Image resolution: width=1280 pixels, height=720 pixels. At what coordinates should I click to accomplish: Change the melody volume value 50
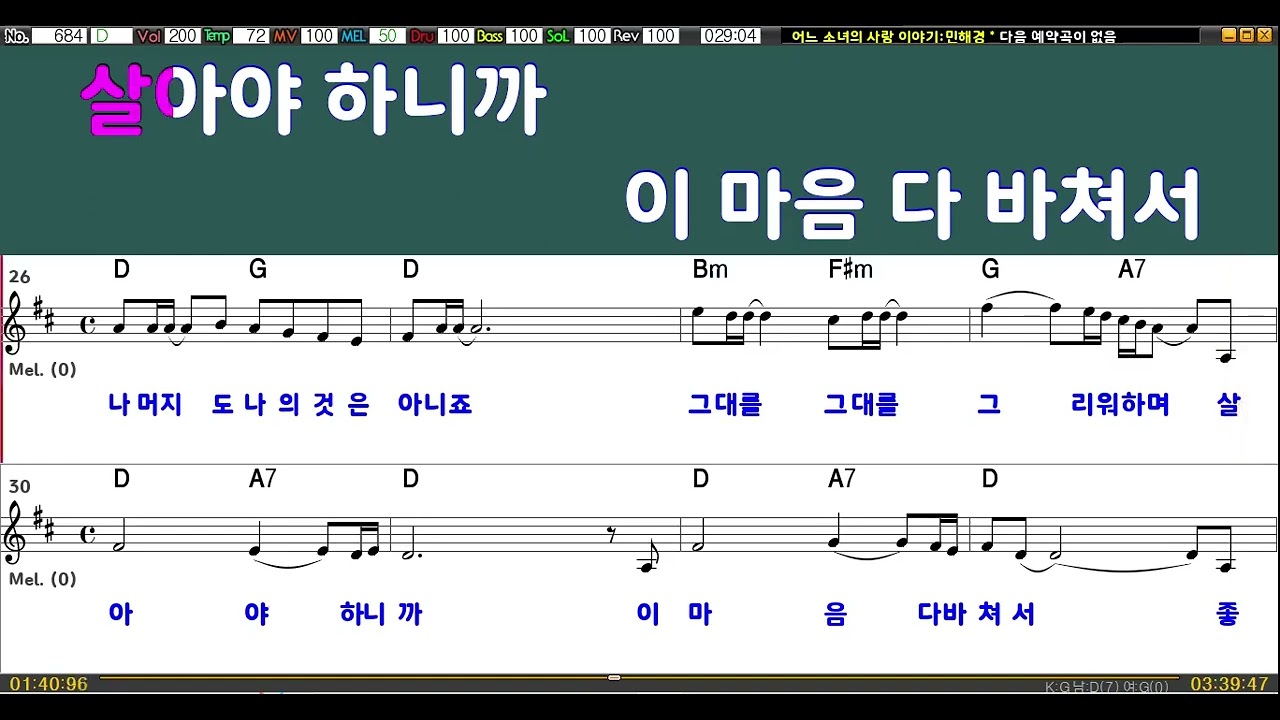(x=387, y=36)
